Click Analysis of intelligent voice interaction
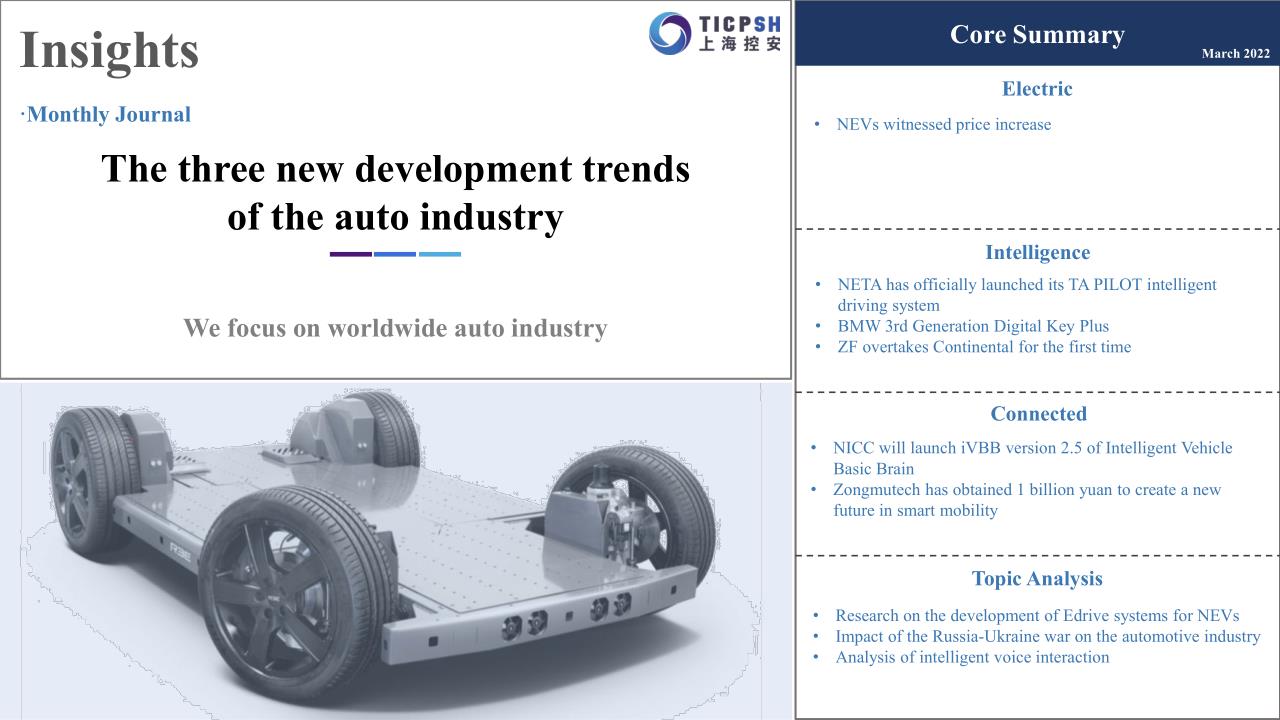 (x=972, y=658)
